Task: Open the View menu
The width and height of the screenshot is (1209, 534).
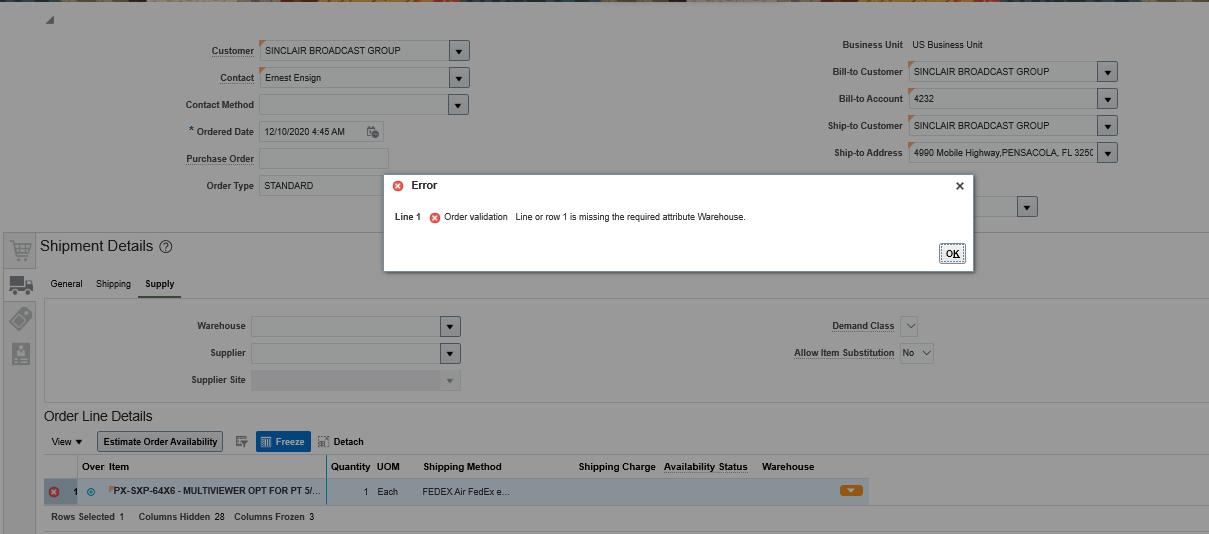Action: click(67, 442)
